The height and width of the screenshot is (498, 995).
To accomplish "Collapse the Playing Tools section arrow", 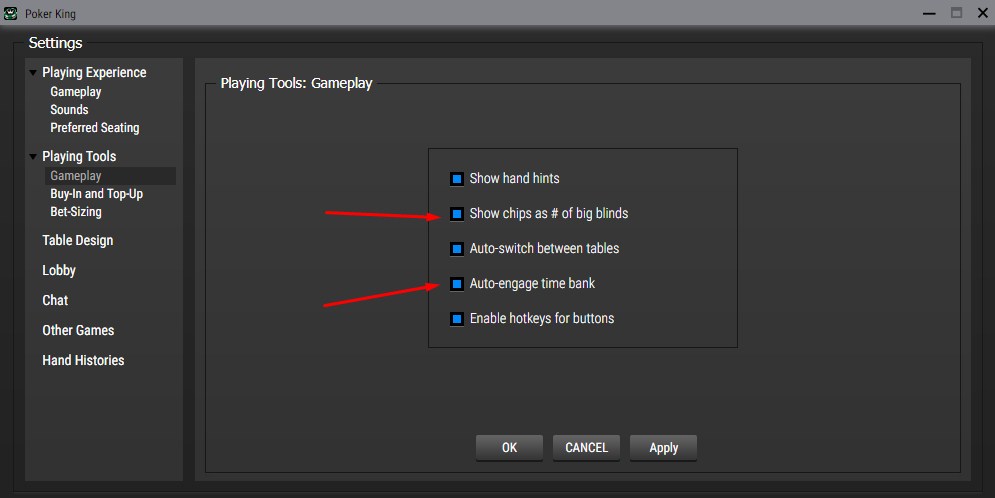I will point(34,157).
